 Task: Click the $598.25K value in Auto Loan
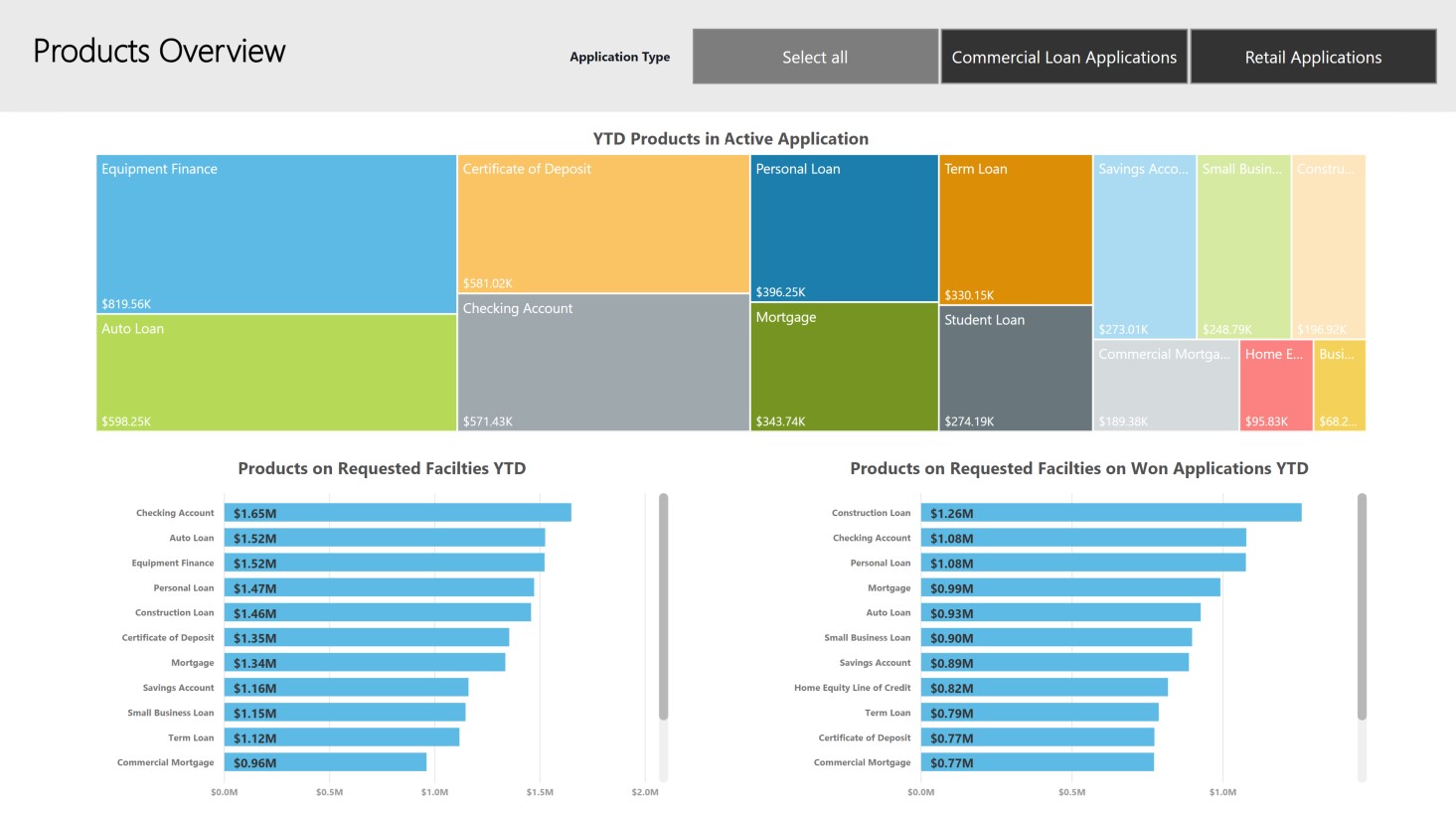coord(126,421)
